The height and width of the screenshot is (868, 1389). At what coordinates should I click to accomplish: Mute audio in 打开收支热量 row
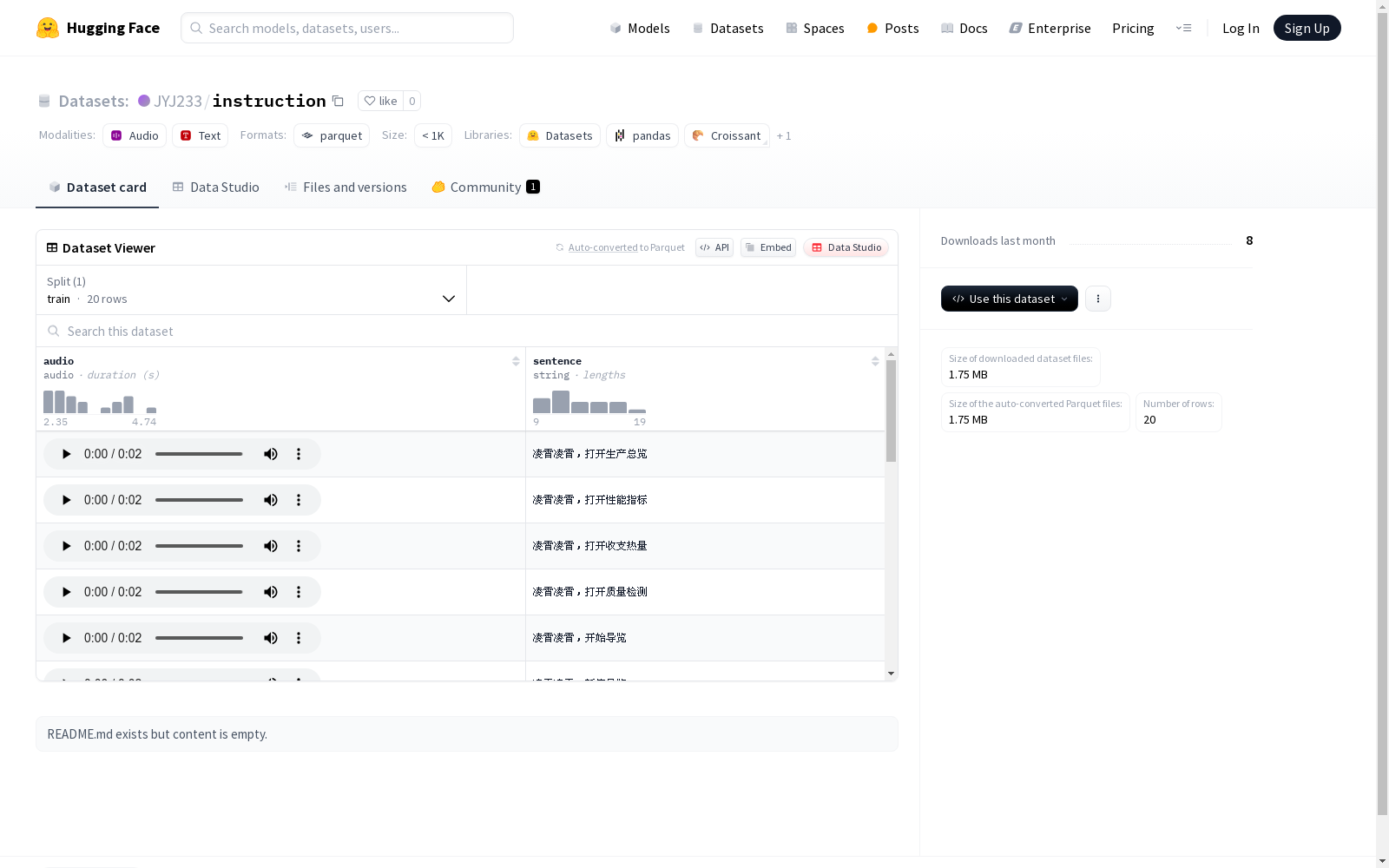click(x=271, y=546)
